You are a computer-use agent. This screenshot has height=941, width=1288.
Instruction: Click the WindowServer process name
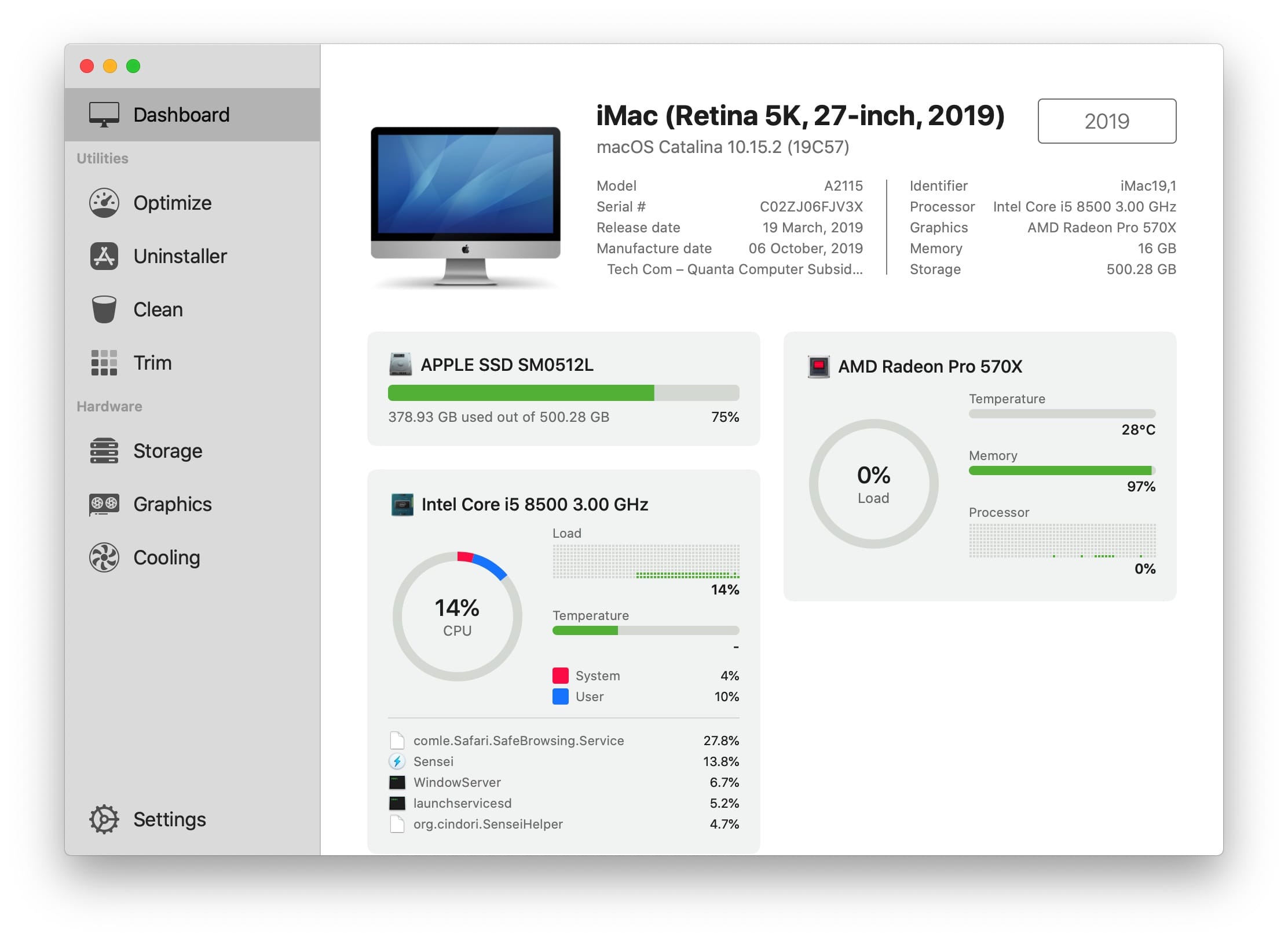(457, 782)
